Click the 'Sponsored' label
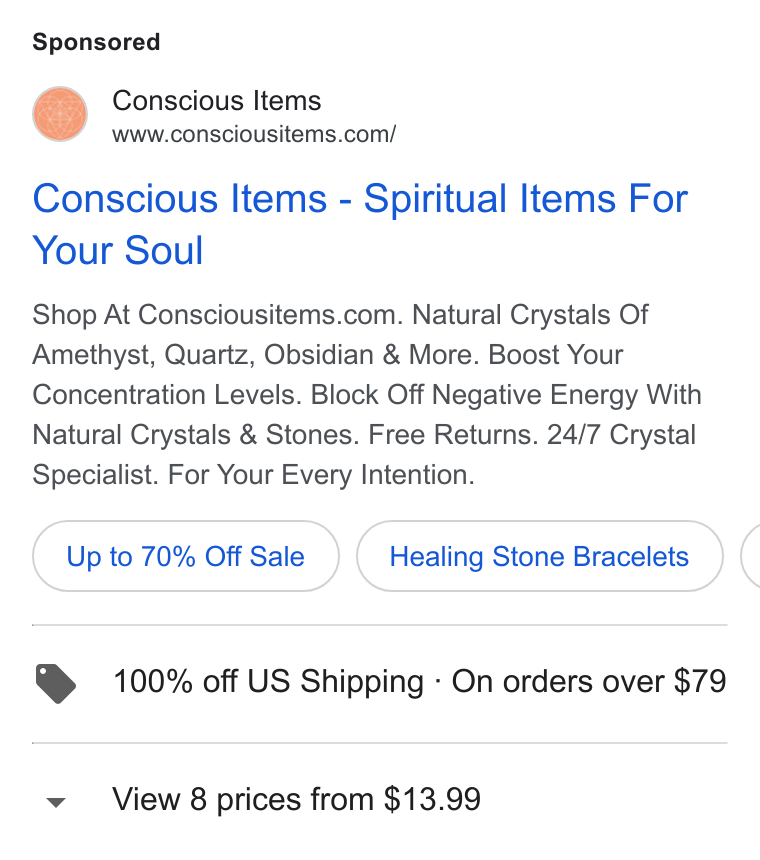The height and width of the screenshot is (860, 760). click(97, 42)
